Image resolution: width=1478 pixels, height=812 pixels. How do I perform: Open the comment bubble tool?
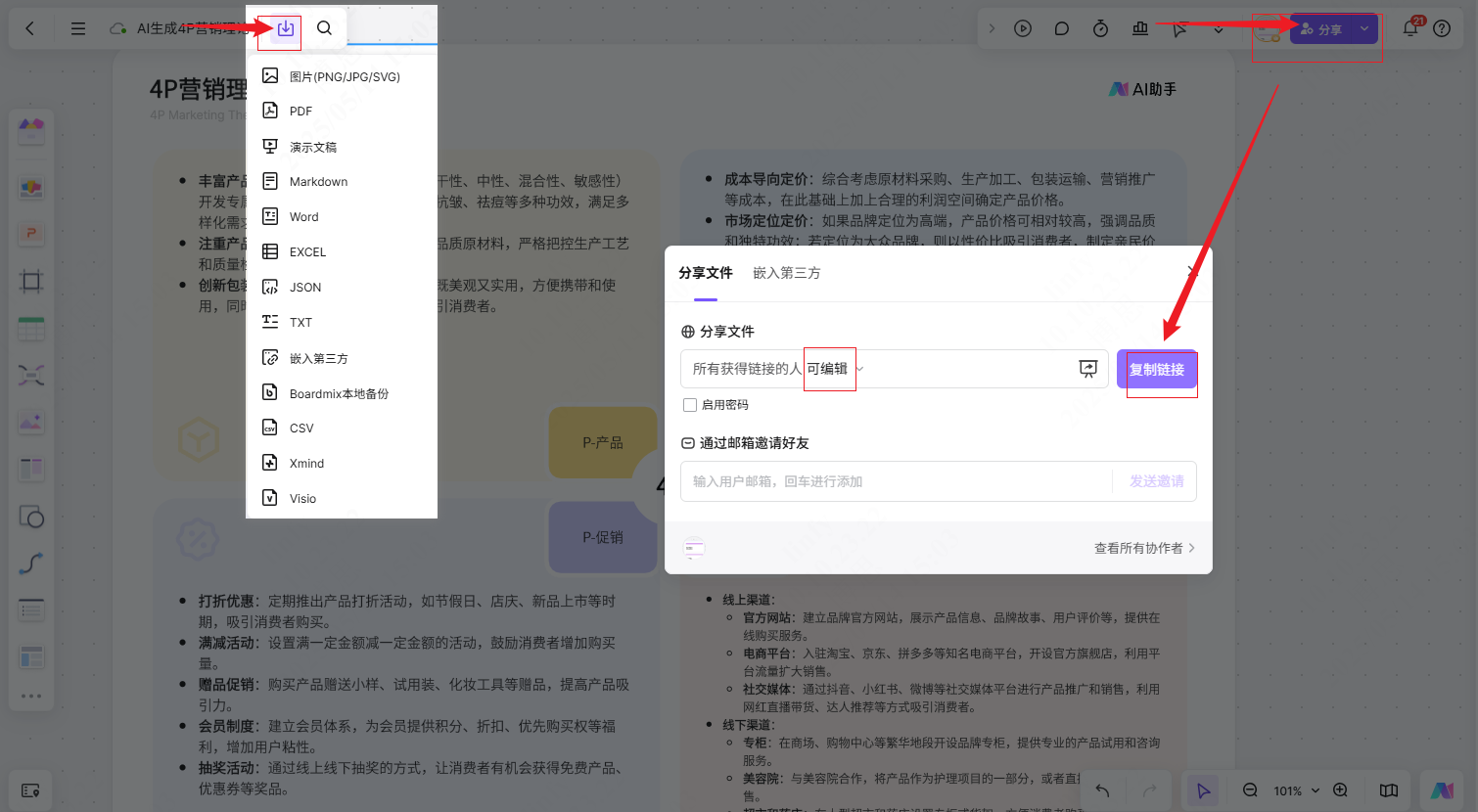coord(1062,28)
